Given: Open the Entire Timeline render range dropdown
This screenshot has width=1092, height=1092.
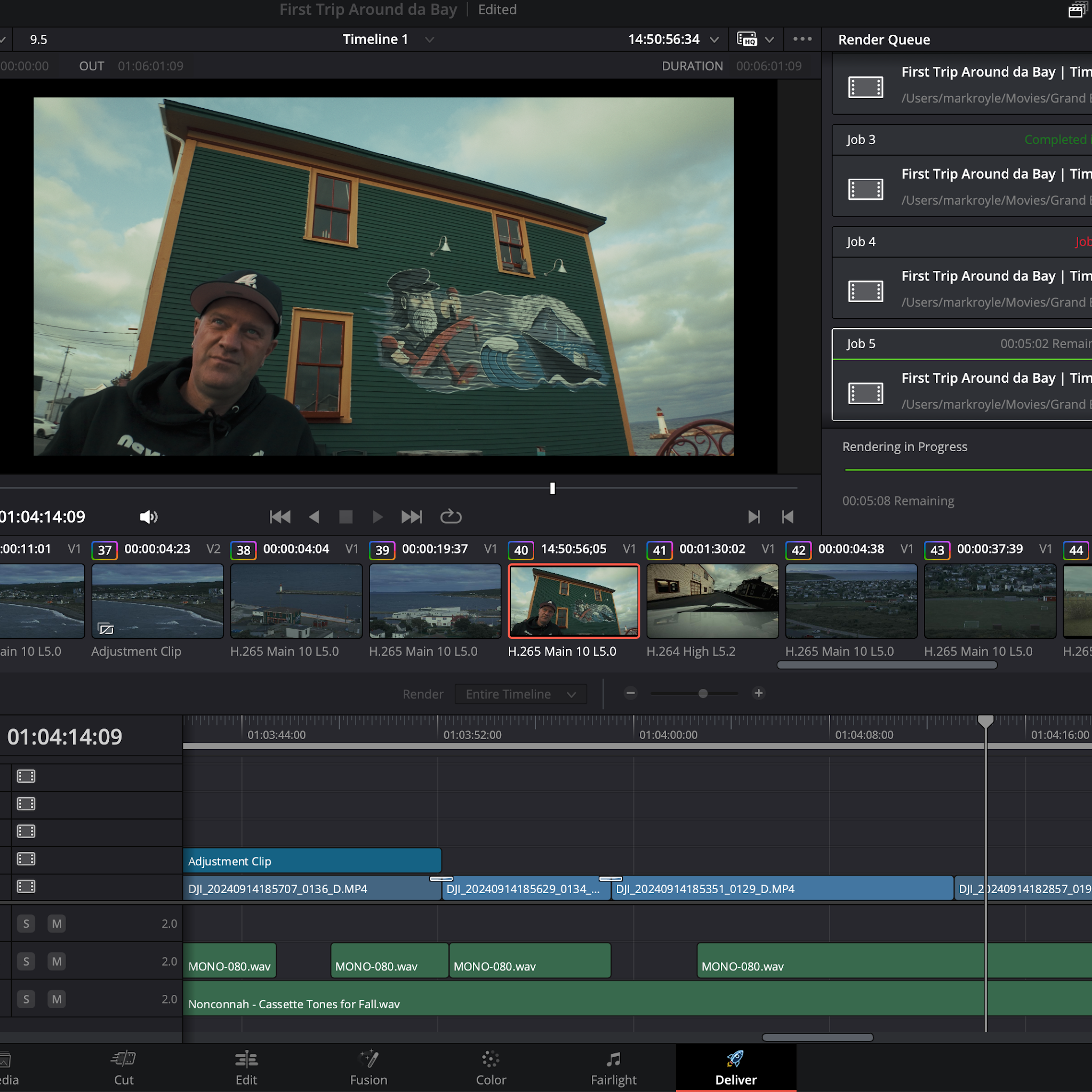Looking at the screenshot, I should pos(520,694).
